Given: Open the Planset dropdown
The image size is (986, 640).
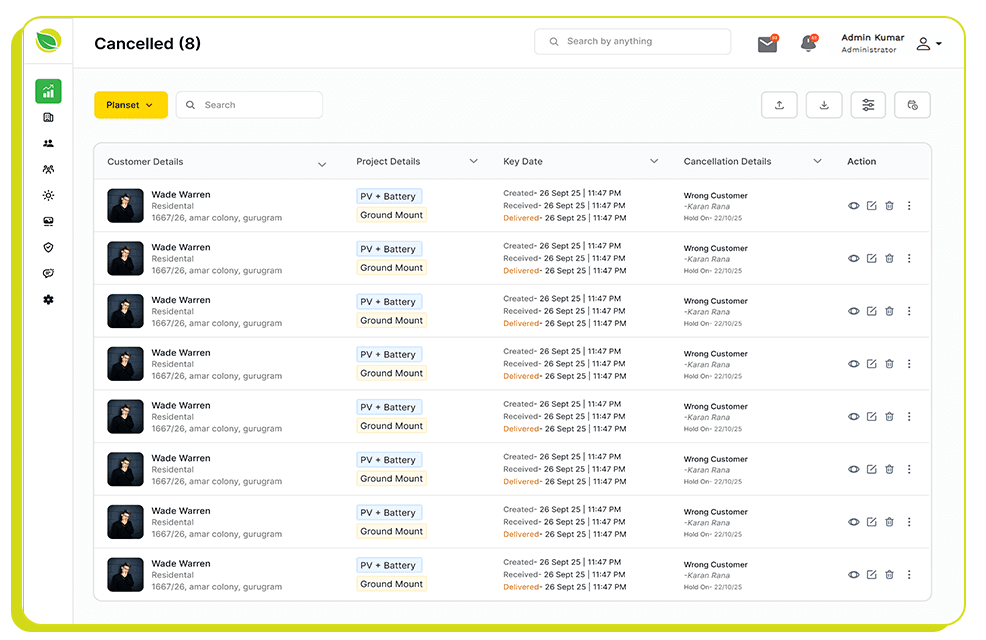Looking at the screenshot, I should tap(131, 105).
